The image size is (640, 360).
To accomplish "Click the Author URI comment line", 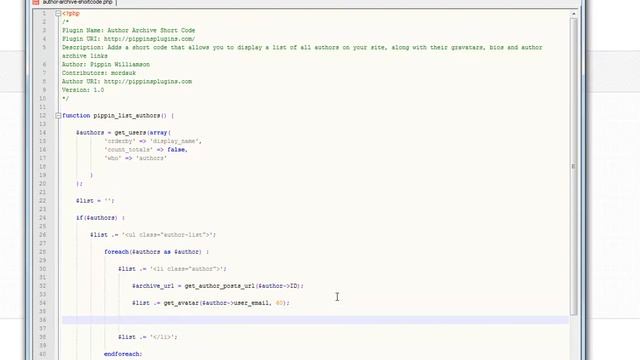I will pyautogui.click(x=127, y=82).
